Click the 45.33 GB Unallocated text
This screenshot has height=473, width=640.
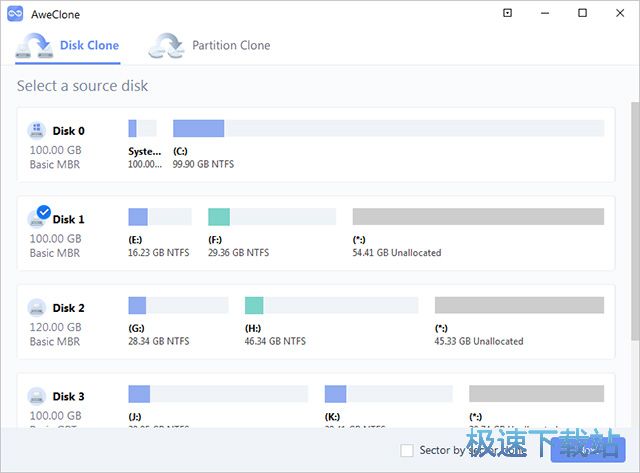479,341
